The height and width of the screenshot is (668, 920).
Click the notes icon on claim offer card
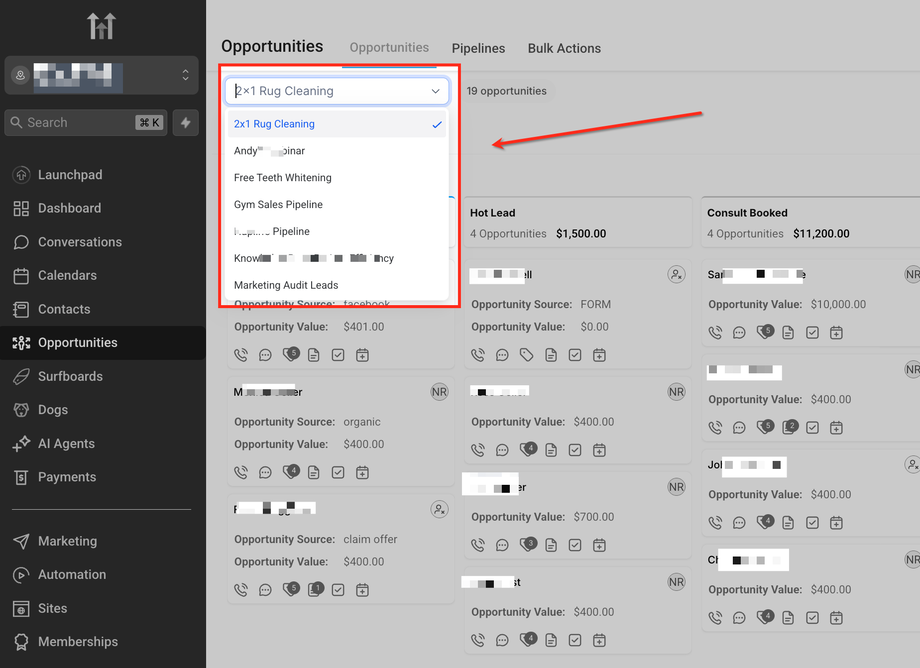point(314,589)
